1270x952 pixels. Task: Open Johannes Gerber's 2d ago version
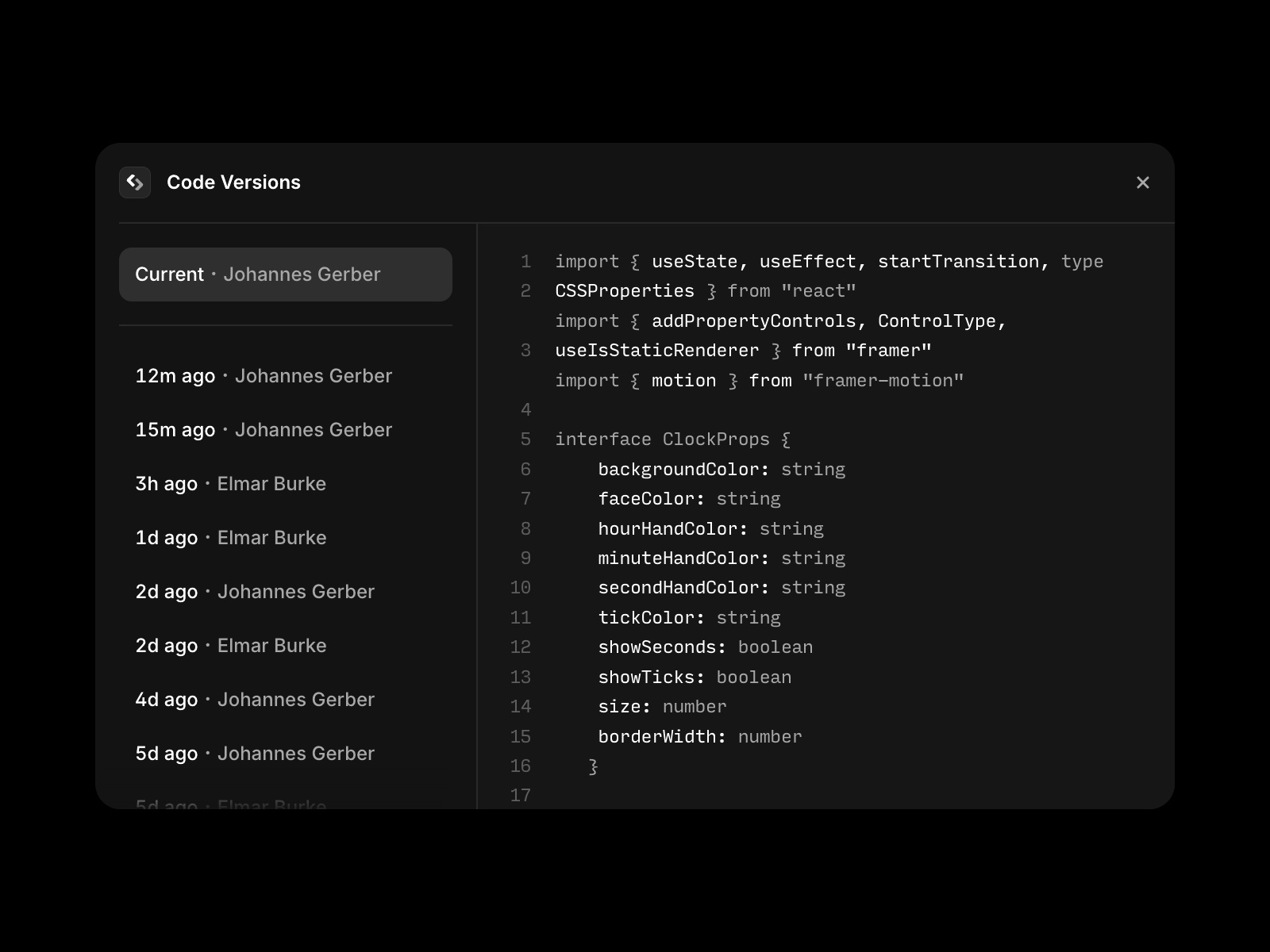[255, 592]
